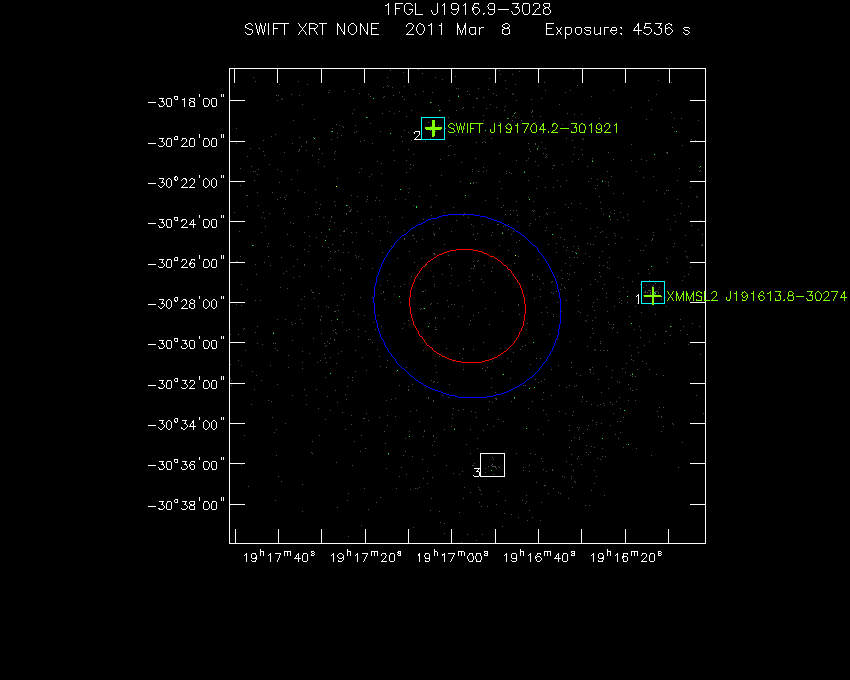The height and width of the screenshot is (680, 850).
Task: Click declination label -30°18'00"
Action: click(186, 102)
